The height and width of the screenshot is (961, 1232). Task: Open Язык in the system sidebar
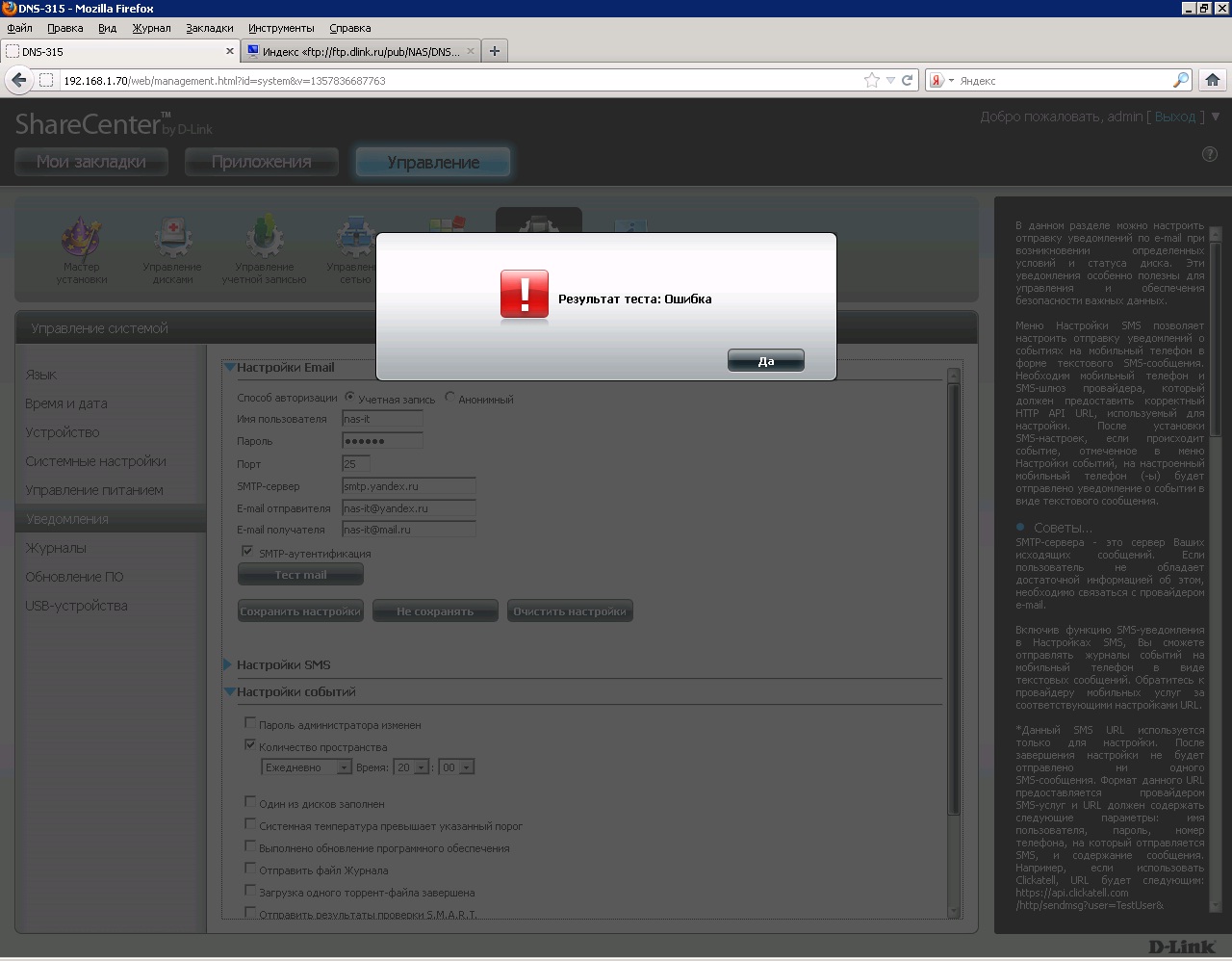pyautogui.click(x=41, y=375)
